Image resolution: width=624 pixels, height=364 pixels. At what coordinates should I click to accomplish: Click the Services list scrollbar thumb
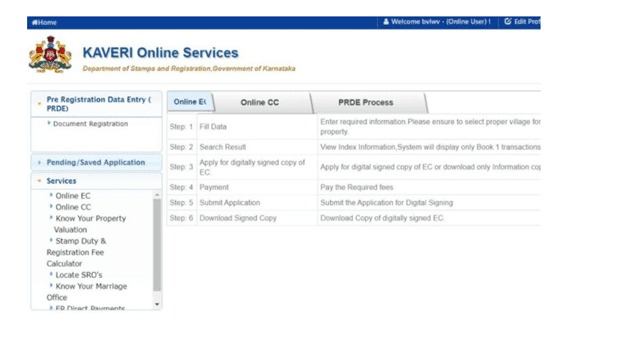coord(157,245)
